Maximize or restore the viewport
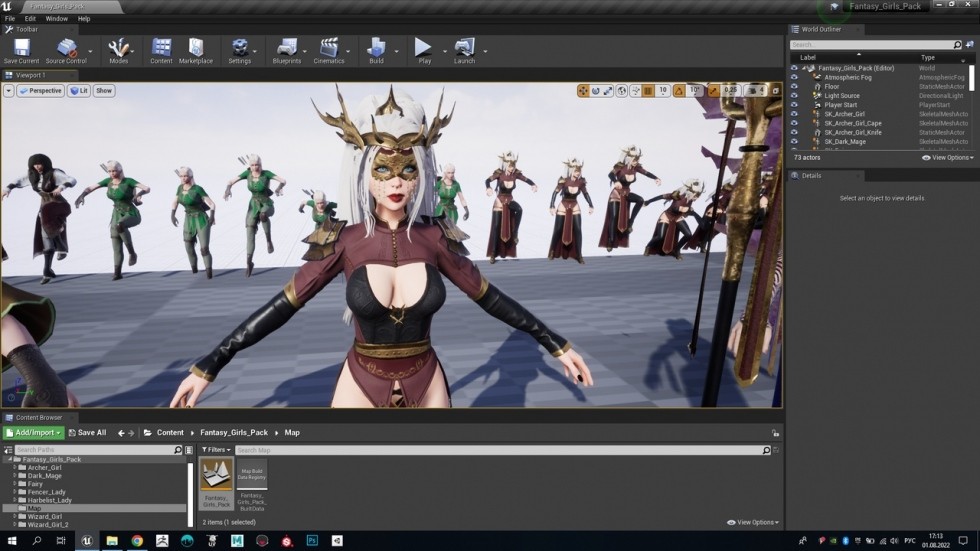Screen dimensions: 980x551 (x=776, y=91)
